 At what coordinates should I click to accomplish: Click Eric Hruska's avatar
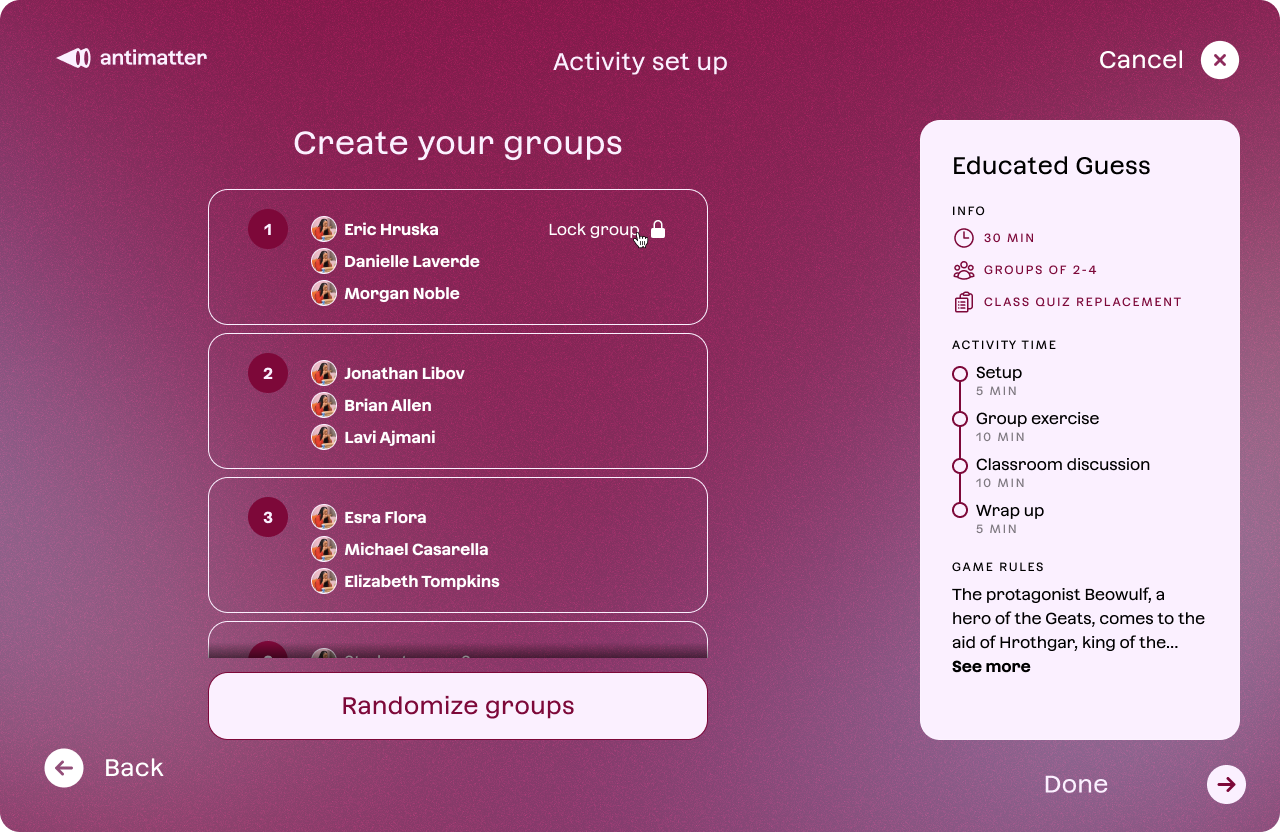(324, 229)
